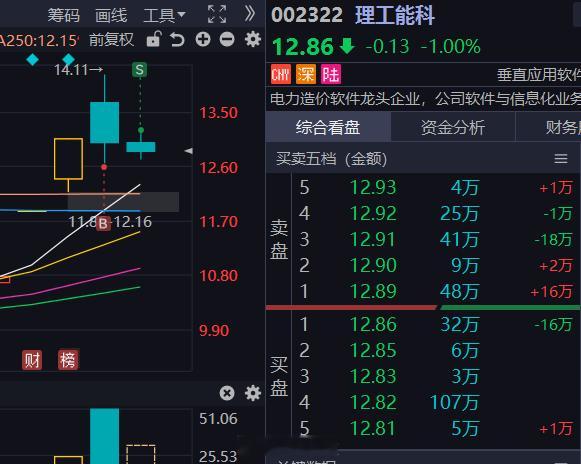581x464 pixels.
Task: Click the hollow yellow candlestick
Action: click(x=68, y=159)
